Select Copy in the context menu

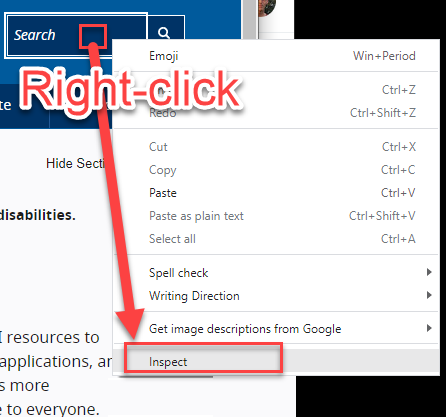pos(276,170)
